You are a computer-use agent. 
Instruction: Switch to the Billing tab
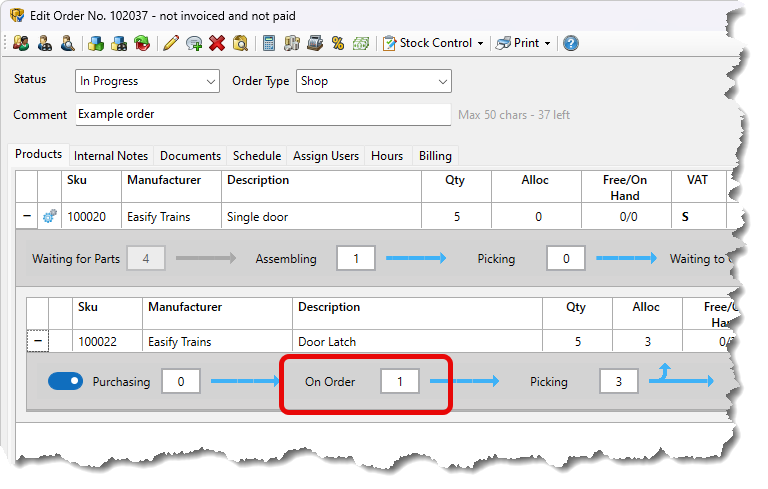[435, 156]
